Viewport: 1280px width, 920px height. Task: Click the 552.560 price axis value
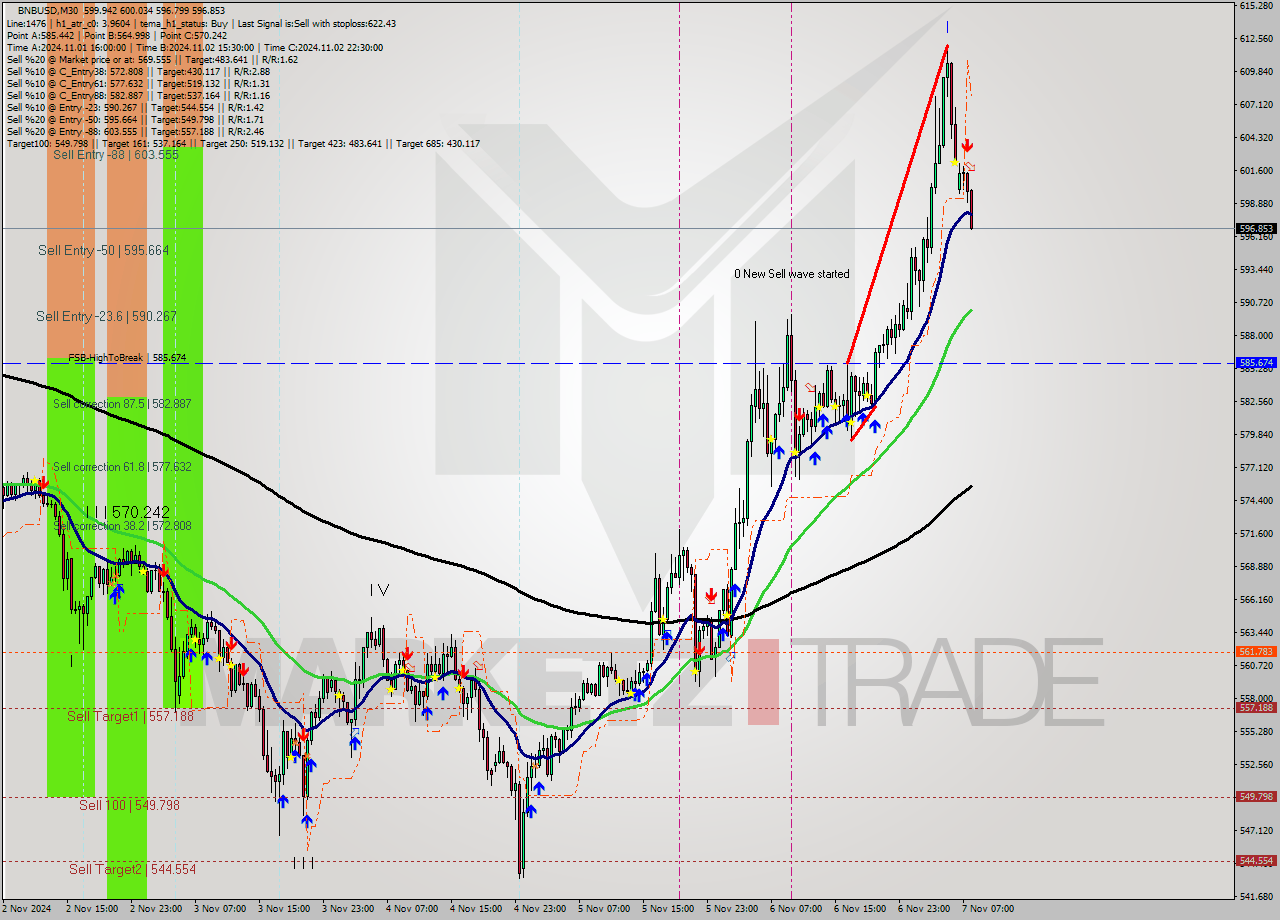click(1256, 764)
